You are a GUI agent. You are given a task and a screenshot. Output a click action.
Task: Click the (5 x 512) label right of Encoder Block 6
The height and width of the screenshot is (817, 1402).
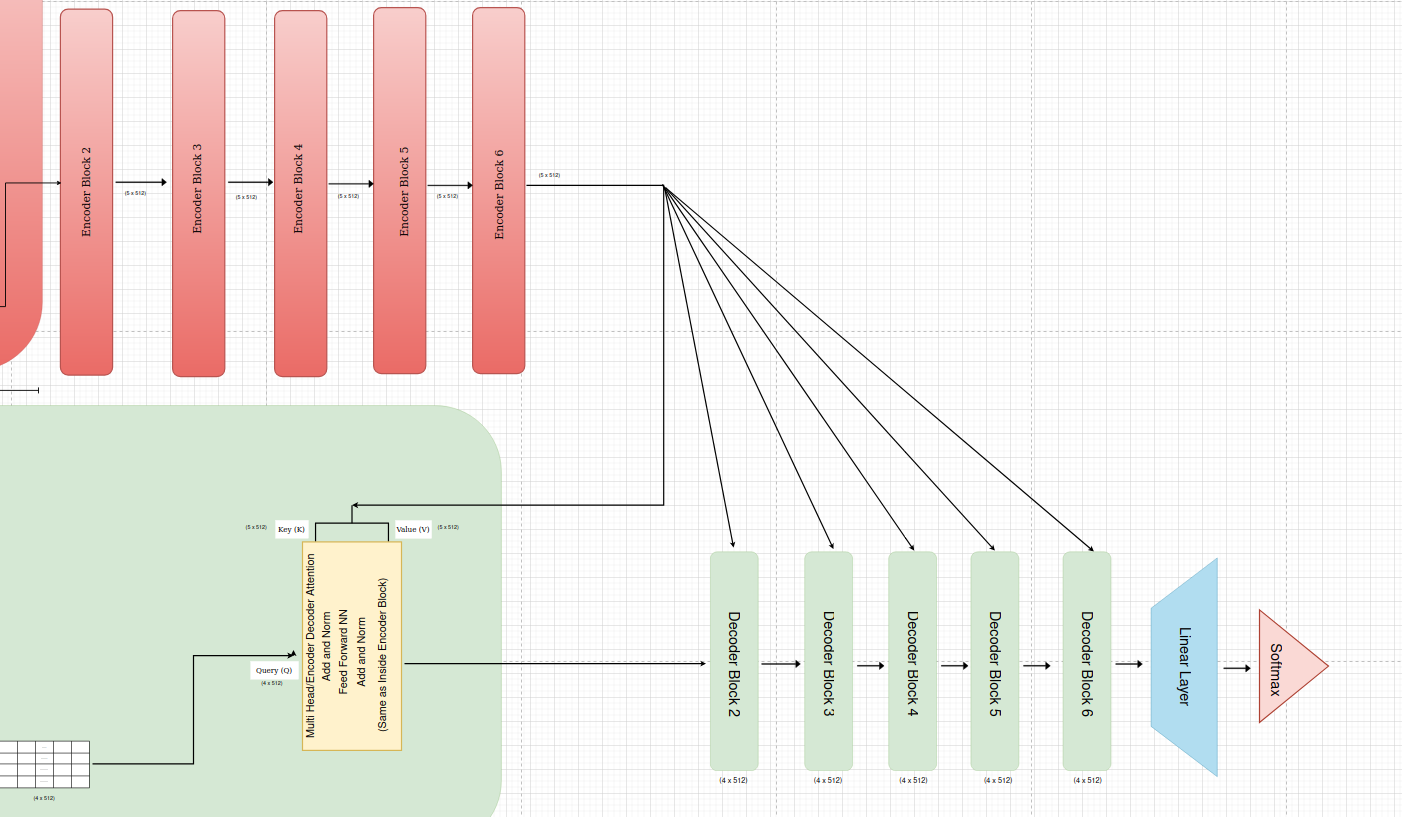click(549, 175)
